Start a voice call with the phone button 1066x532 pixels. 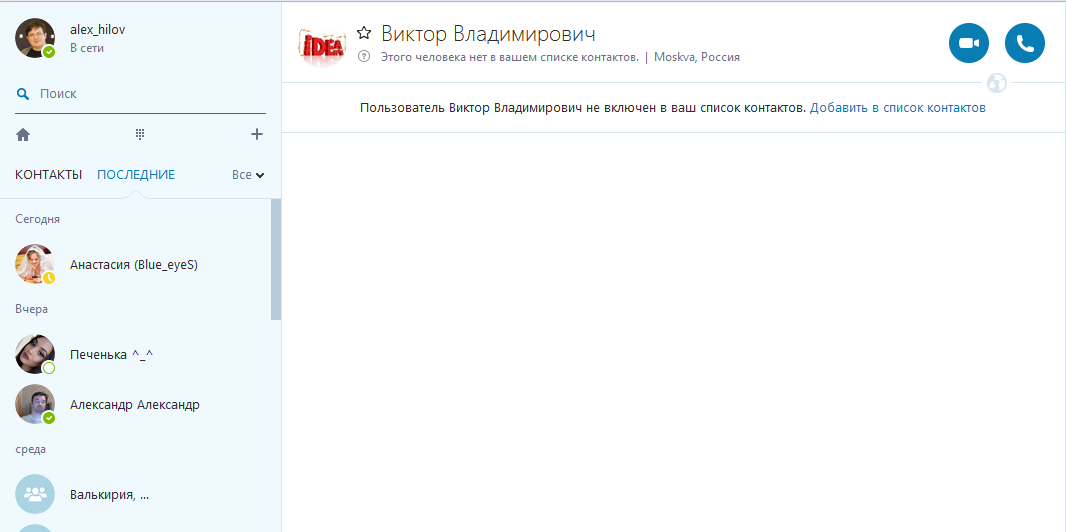(x=1024, y=43)
